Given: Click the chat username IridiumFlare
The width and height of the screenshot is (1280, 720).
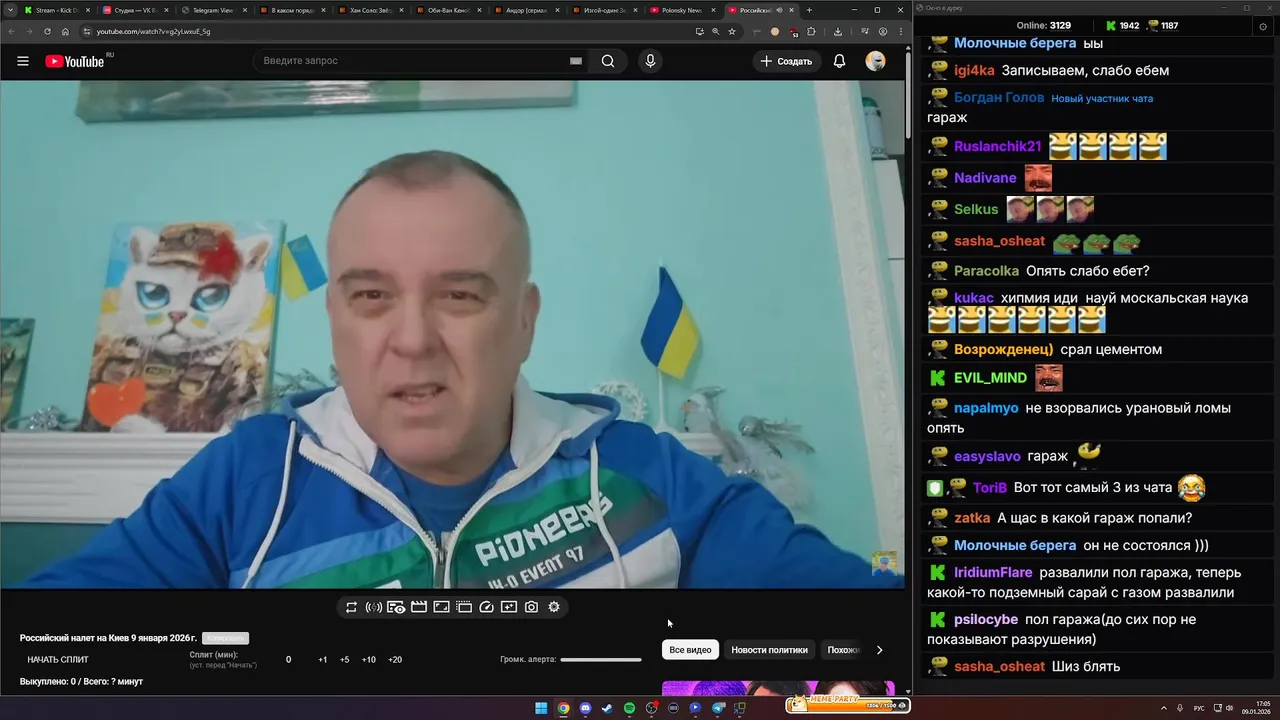Looking at the screenshot, I should [x=993, y=573].
